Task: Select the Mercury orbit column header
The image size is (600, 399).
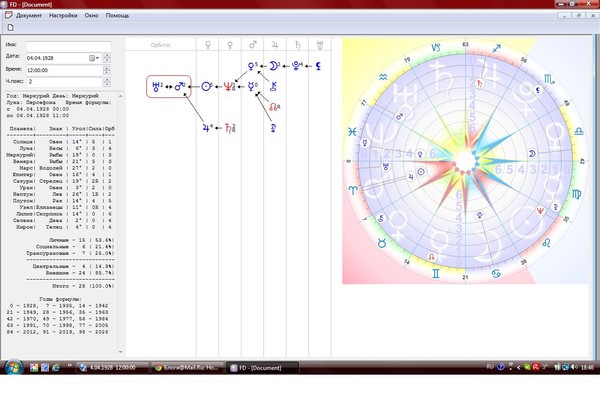Action: click(208, 45)
